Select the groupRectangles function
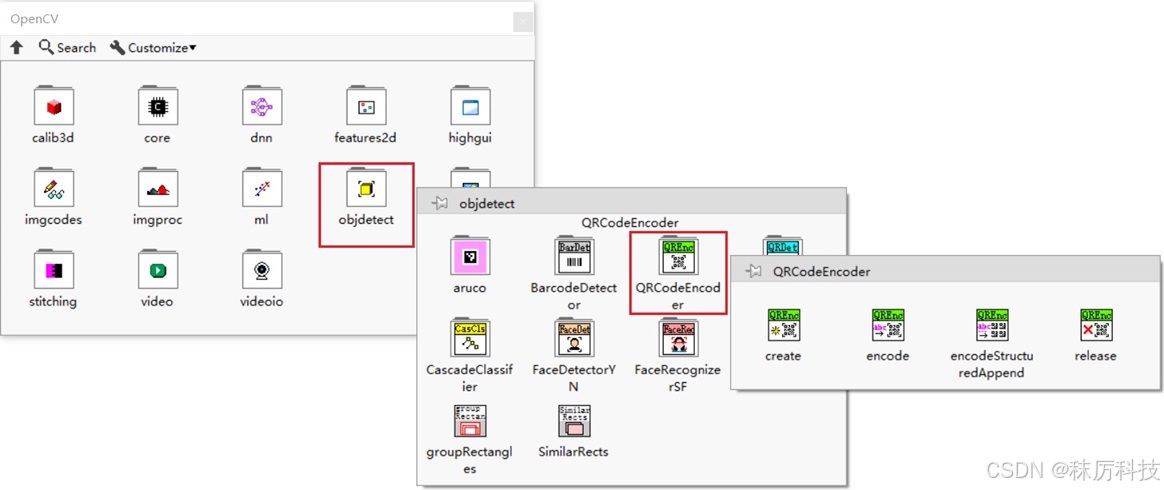Viewport: 1164px width, 490px height. coord(470,421)
